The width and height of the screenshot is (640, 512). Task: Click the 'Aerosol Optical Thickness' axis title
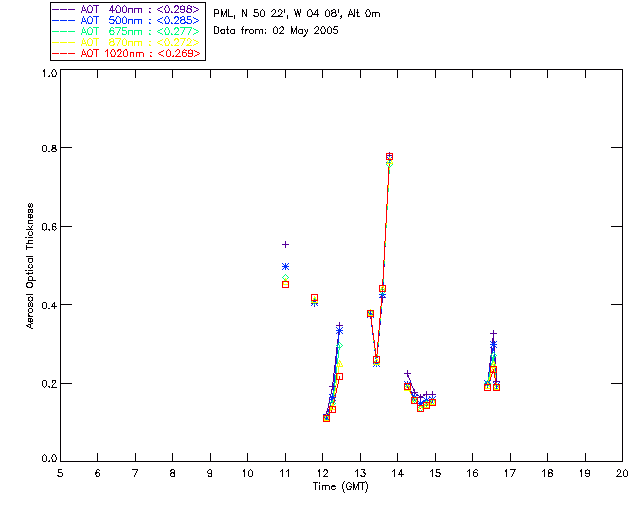point(30,266)
